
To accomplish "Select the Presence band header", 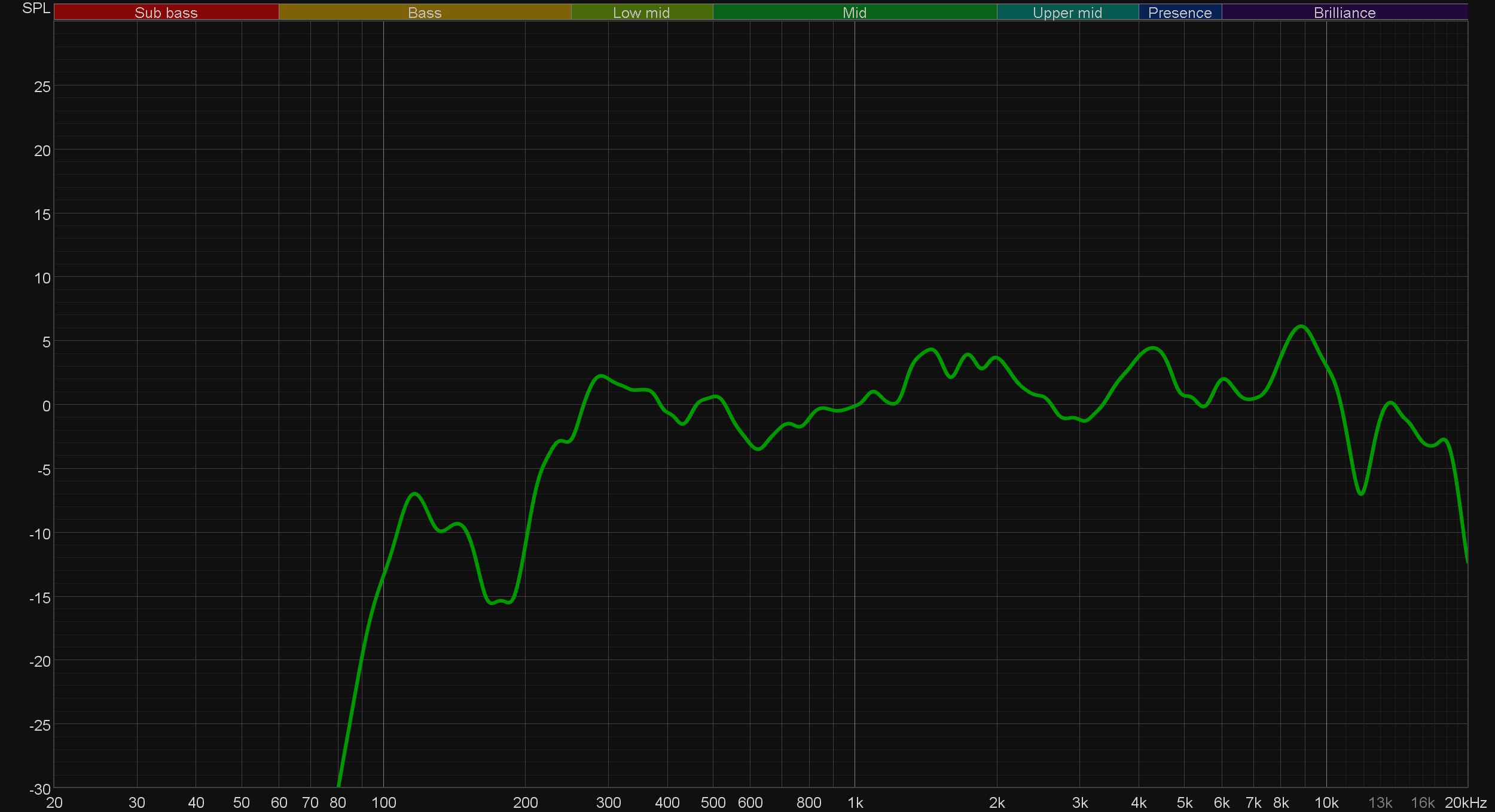I will [x=1179, y=13].
